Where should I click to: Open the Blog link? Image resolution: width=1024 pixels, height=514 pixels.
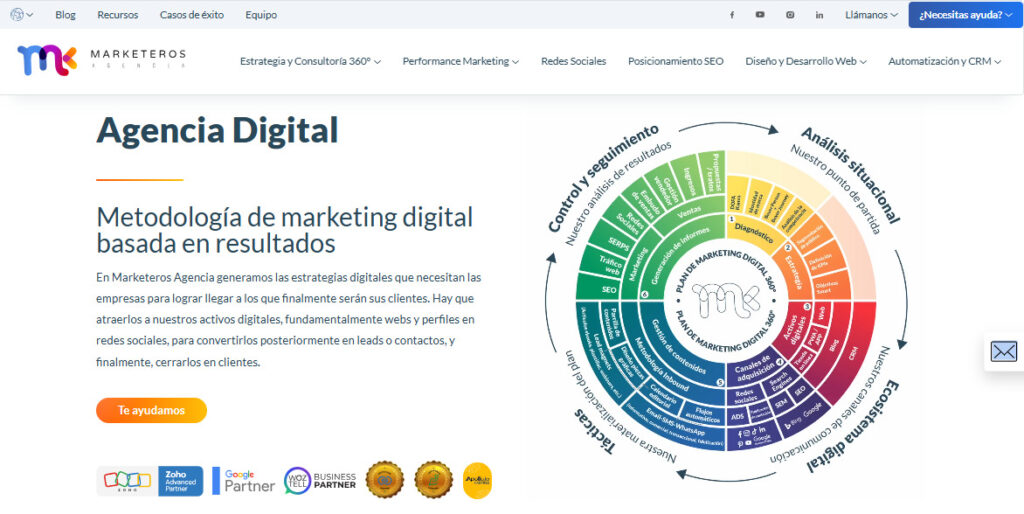tap(65, 14)
